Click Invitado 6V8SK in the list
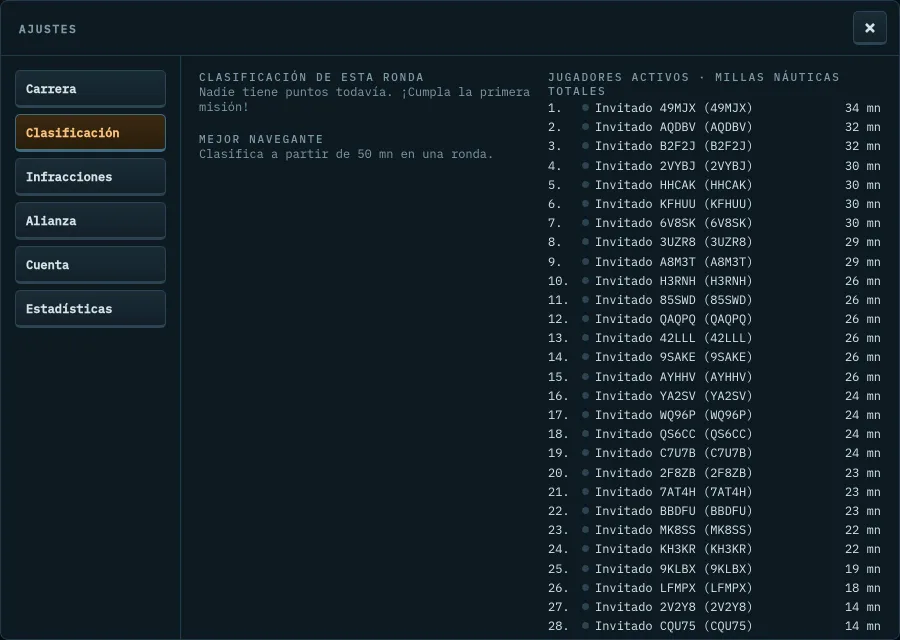The width and height of the screenshot is (900, 640). [x=714, y=223]
